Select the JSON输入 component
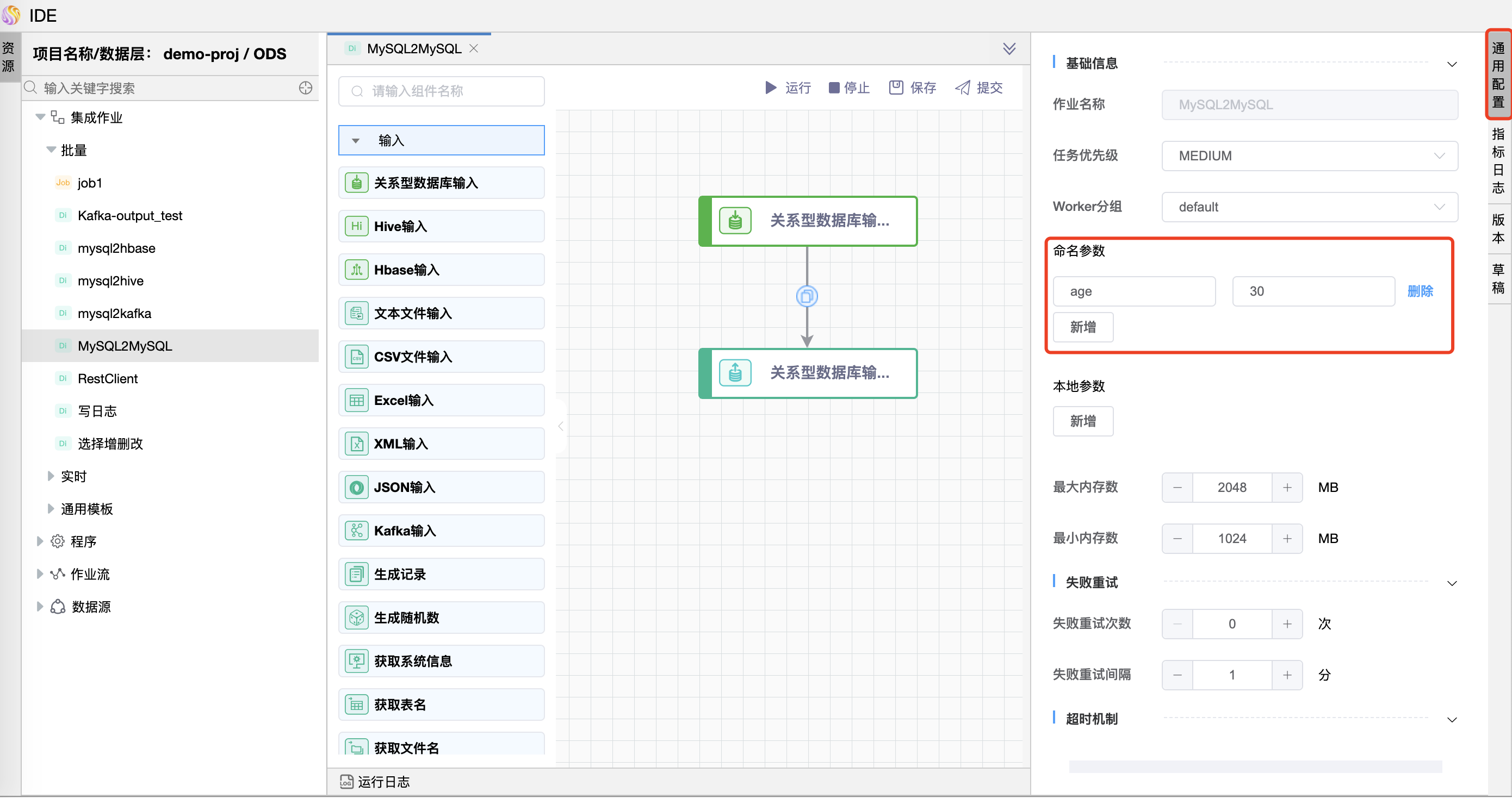The height and width of the screenshot is (798, 1512). pos(441,487)
